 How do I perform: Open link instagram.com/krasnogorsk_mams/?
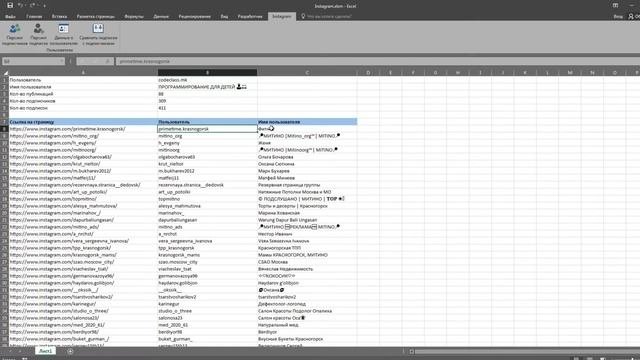(63, 255)
